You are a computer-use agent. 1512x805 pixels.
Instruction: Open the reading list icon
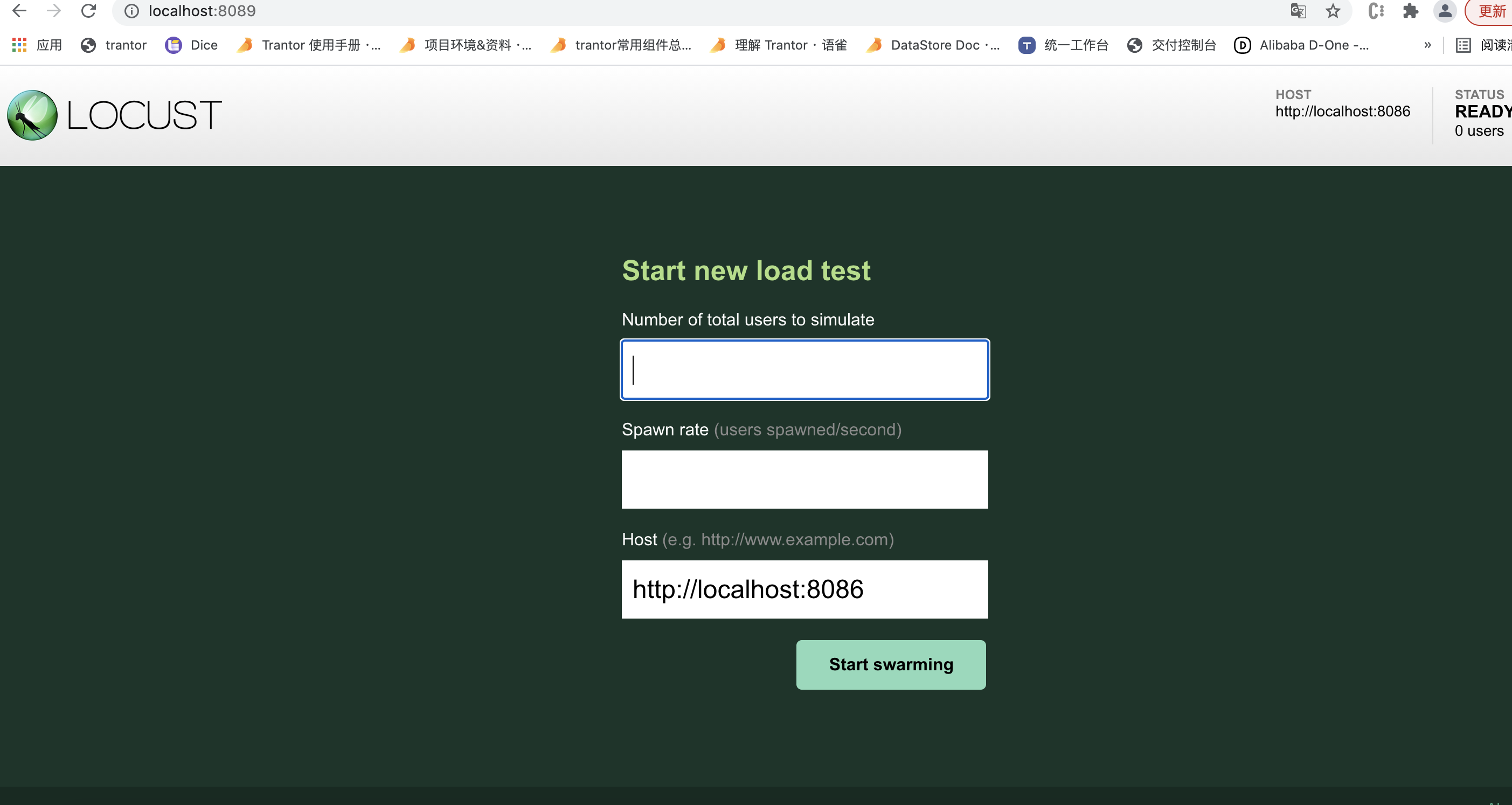1462,45
